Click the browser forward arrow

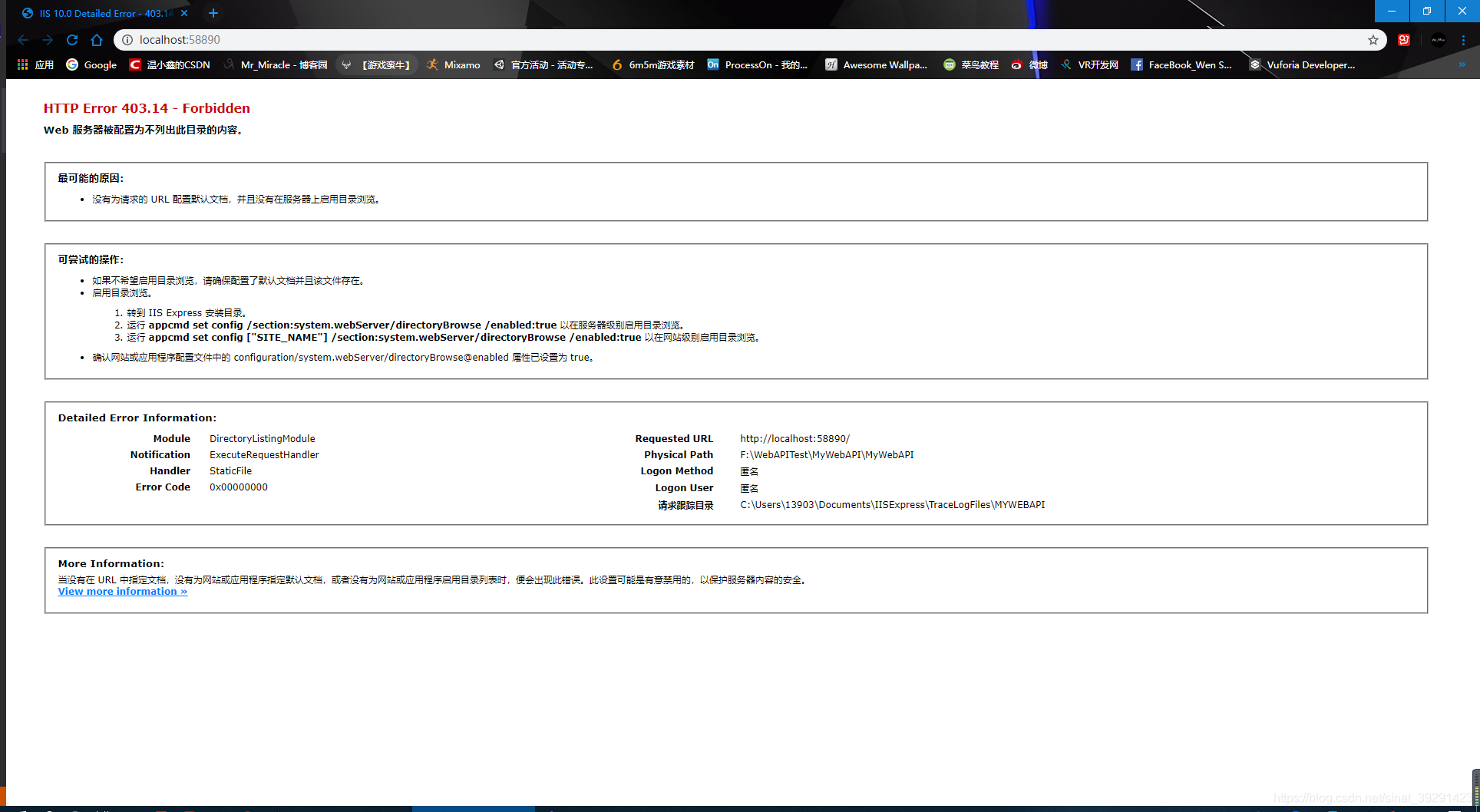[48, 40]
